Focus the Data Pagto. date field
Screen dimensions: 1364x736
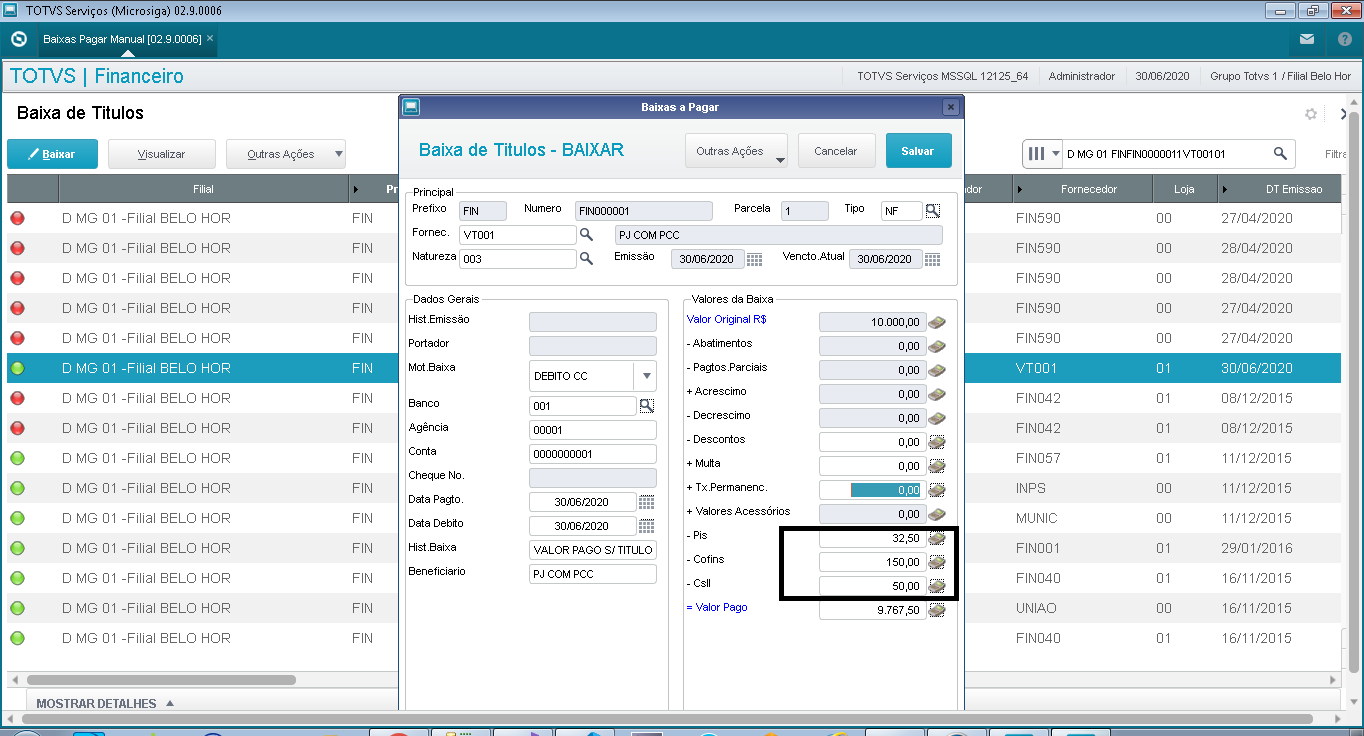[x=583, y=502]
